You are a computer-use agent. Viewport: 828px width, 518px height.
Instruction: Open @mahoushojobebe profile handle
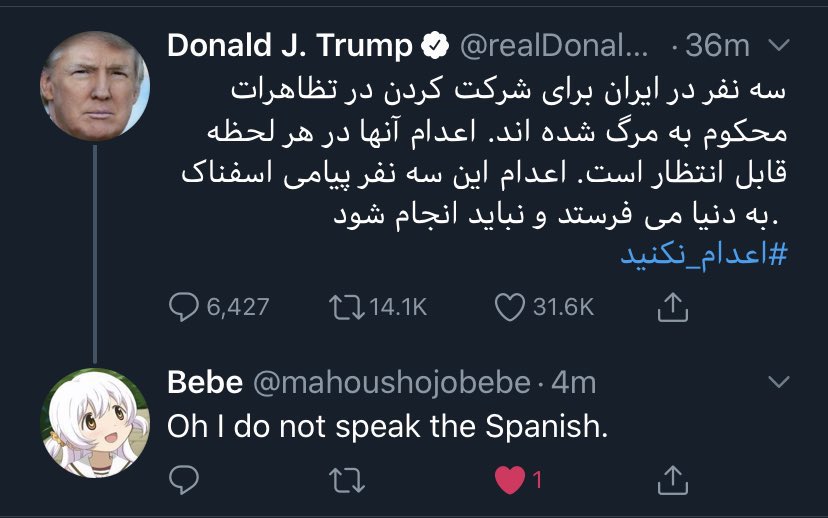[392, 382]
